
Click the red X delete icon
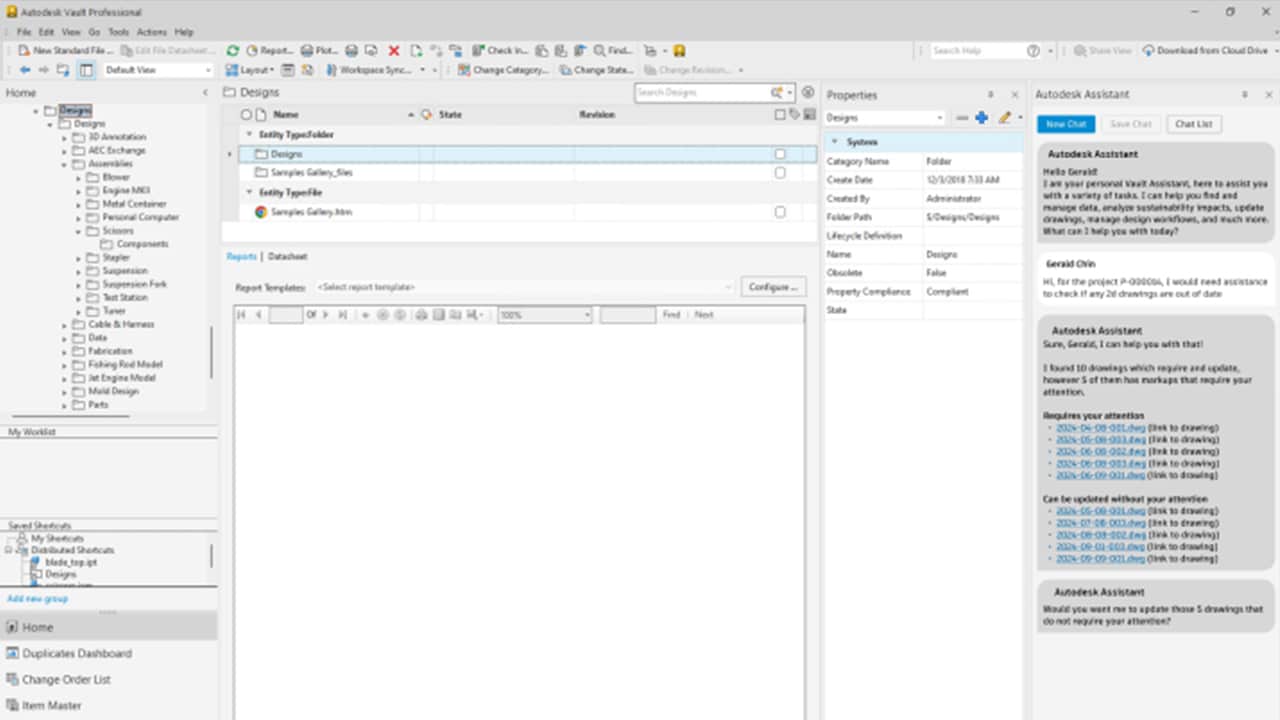[x=393, y=50]
